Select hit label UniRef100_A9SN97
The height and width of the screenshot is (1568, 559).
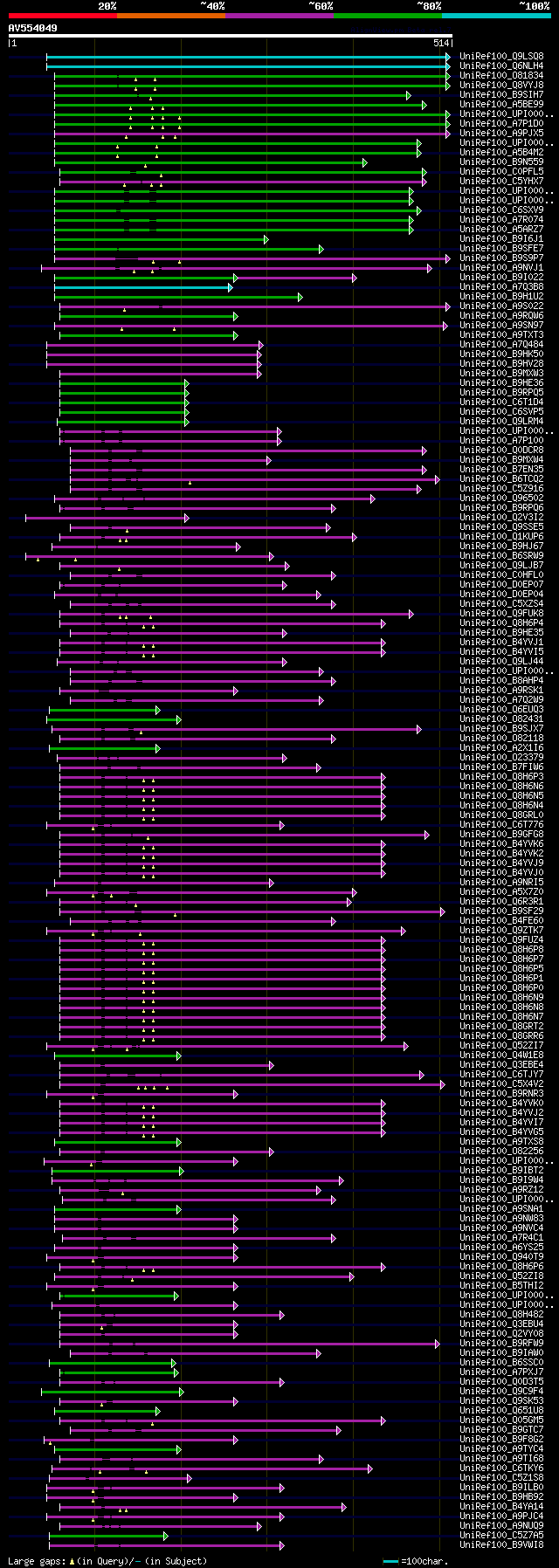pyautogui.click(x=501, y=325)
